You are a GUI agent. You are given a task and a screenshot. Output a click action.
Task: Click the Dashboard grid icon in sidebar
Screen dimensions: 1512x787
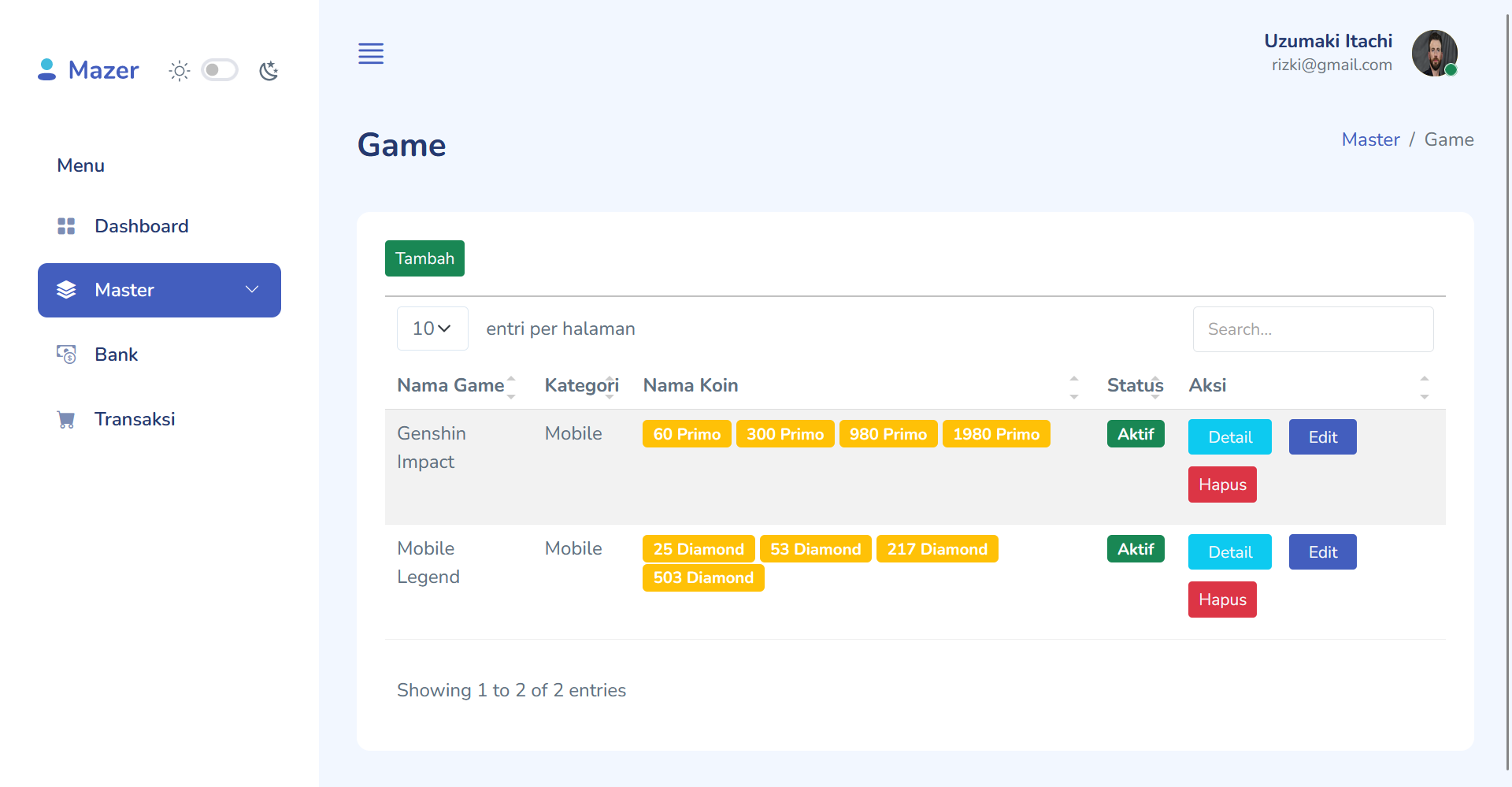coord(66,226)
